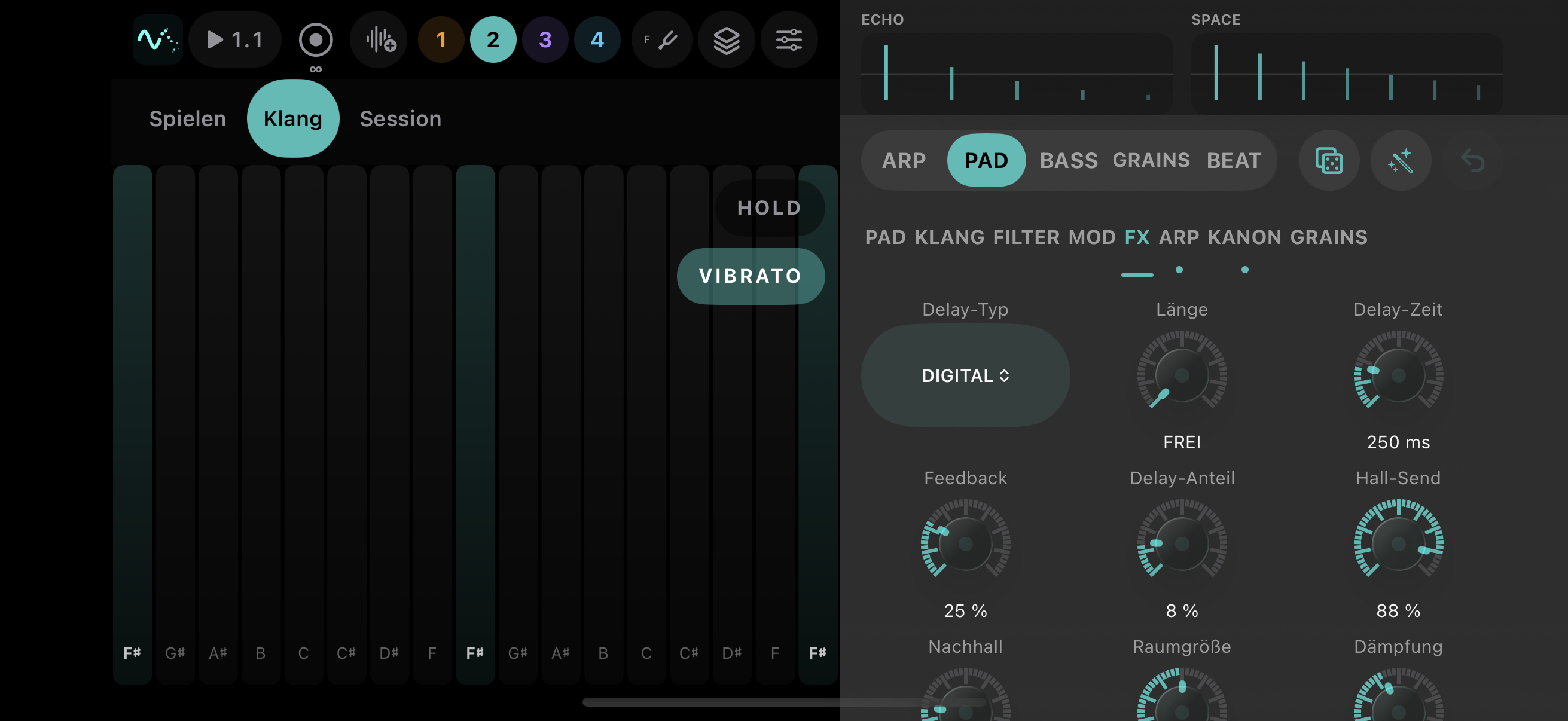Click the dice randomize preset icon
Screen dimensions: 1568x721
(1329, 161)
